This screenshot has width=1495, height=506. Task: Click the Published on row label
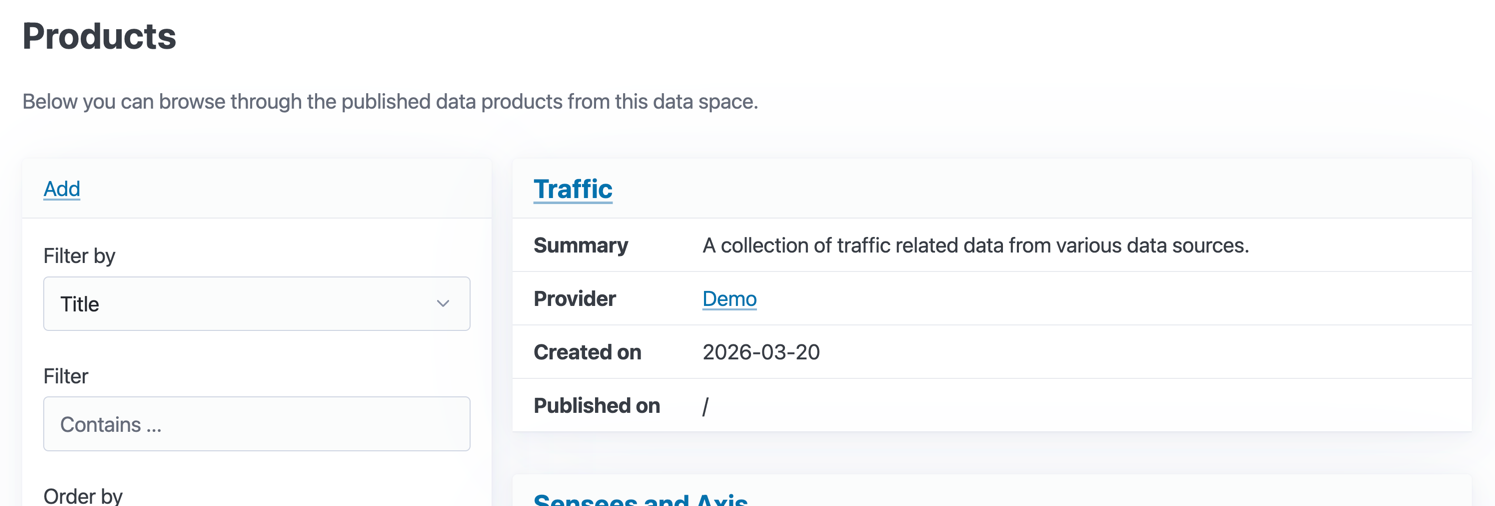click(x=596, y=406)
